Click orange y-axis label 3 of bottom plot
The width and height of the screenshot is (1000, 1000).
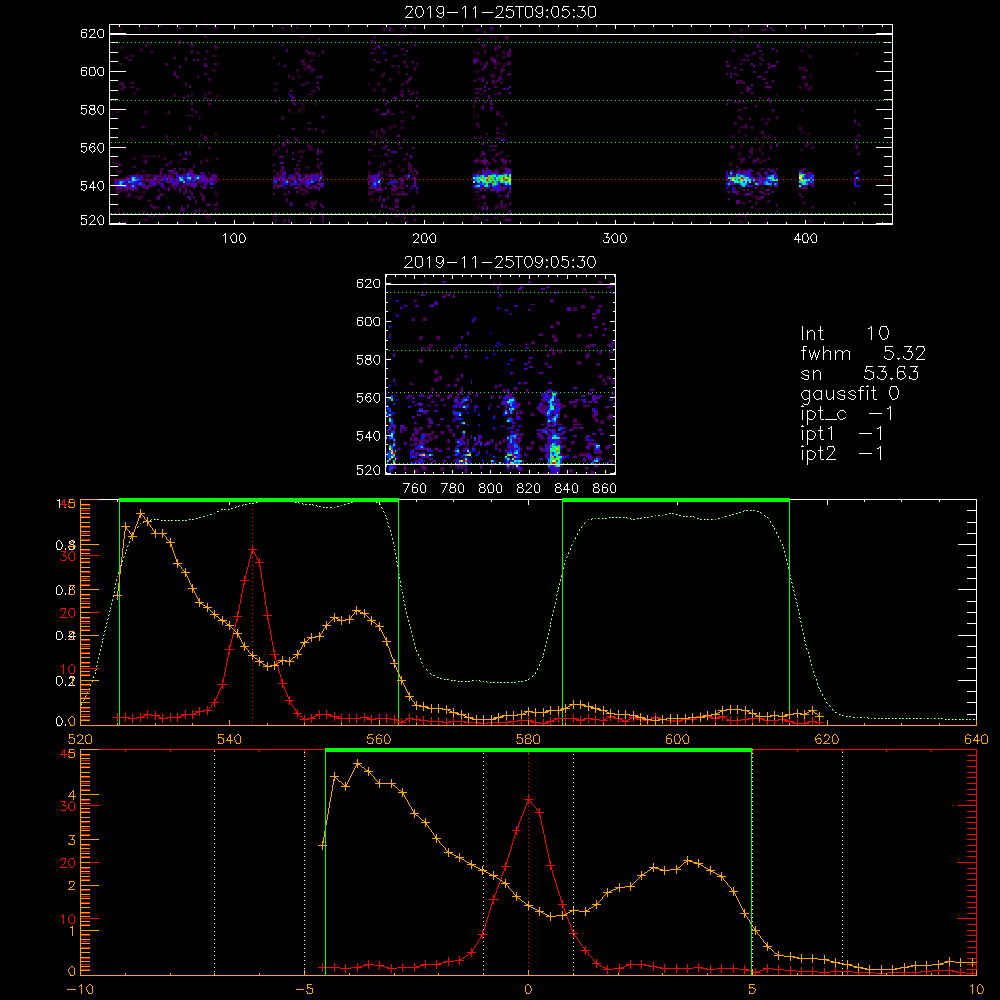(72, 840)
